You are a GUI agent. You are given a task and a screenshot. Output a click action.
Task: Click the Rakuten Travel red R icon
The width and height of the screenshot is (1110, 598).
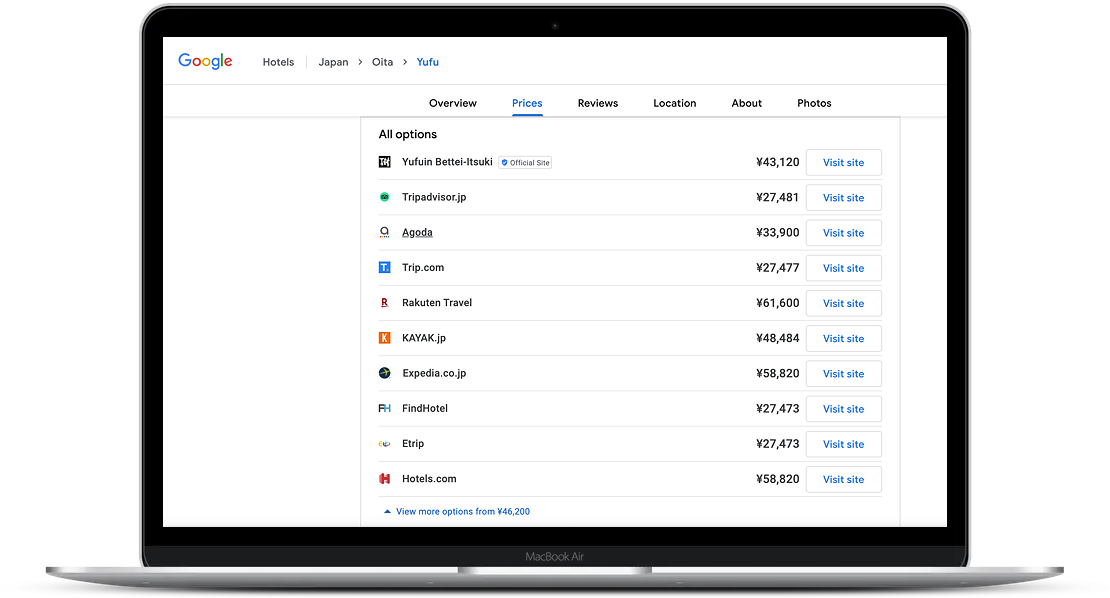[384, 303]
